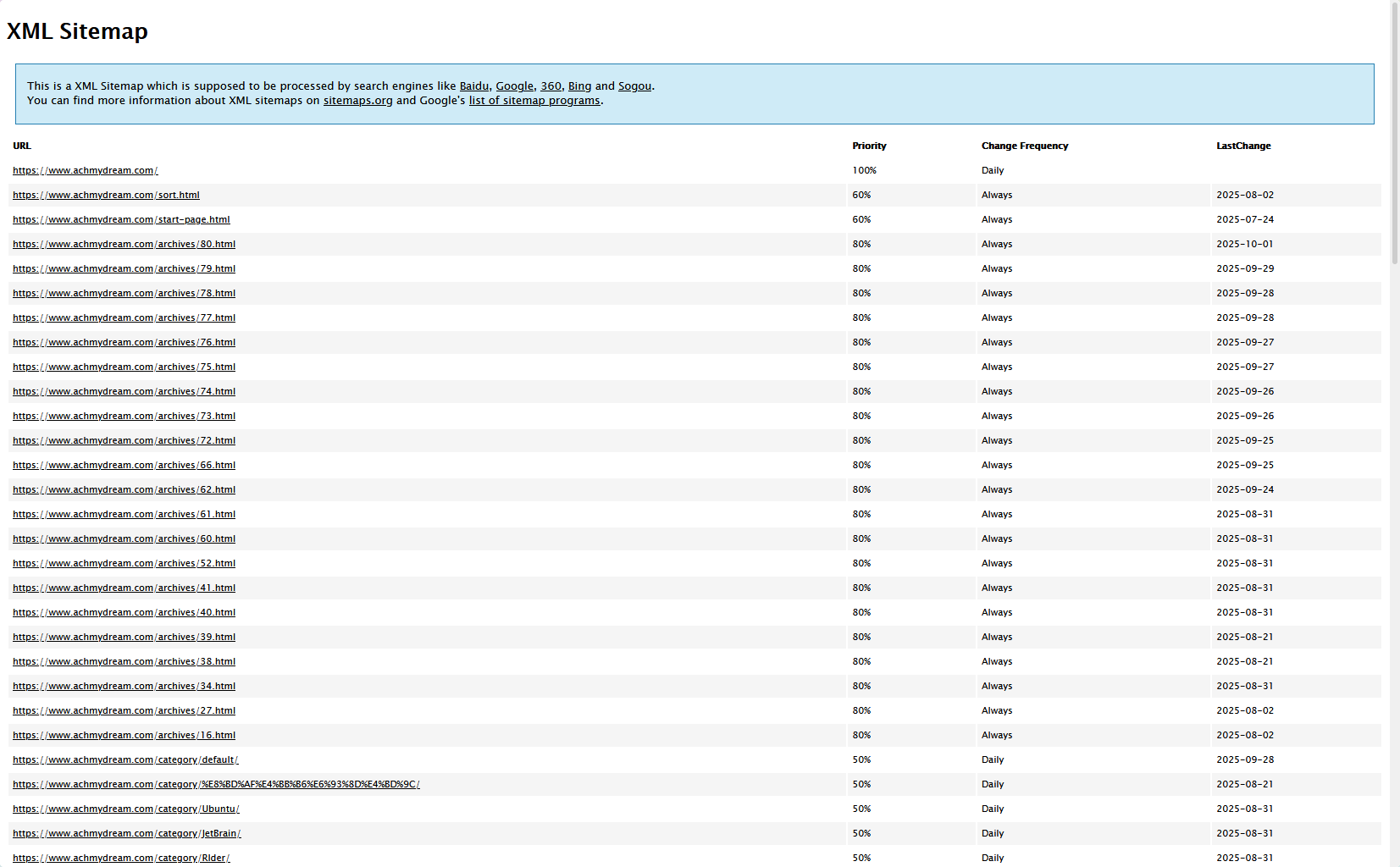Image resolution: width=1400 pixels, height=867 pixels.
Task: Open list of sitemap programs link
Action: coord(534,101)
